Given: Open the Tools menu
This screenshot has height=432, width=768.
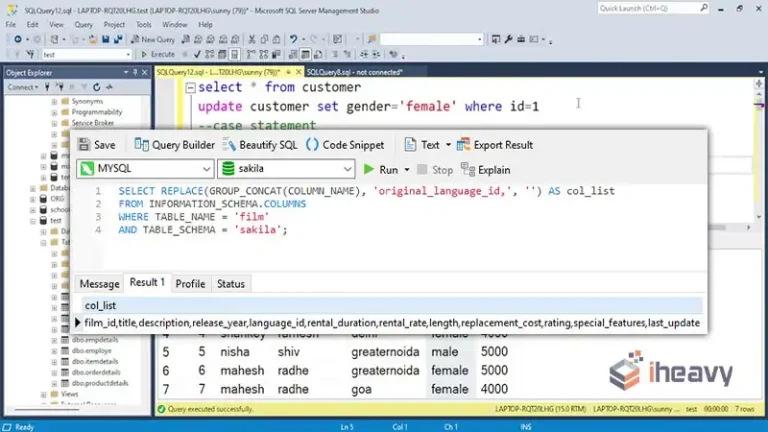Looking at the screenshot, I should pos(144,24).
